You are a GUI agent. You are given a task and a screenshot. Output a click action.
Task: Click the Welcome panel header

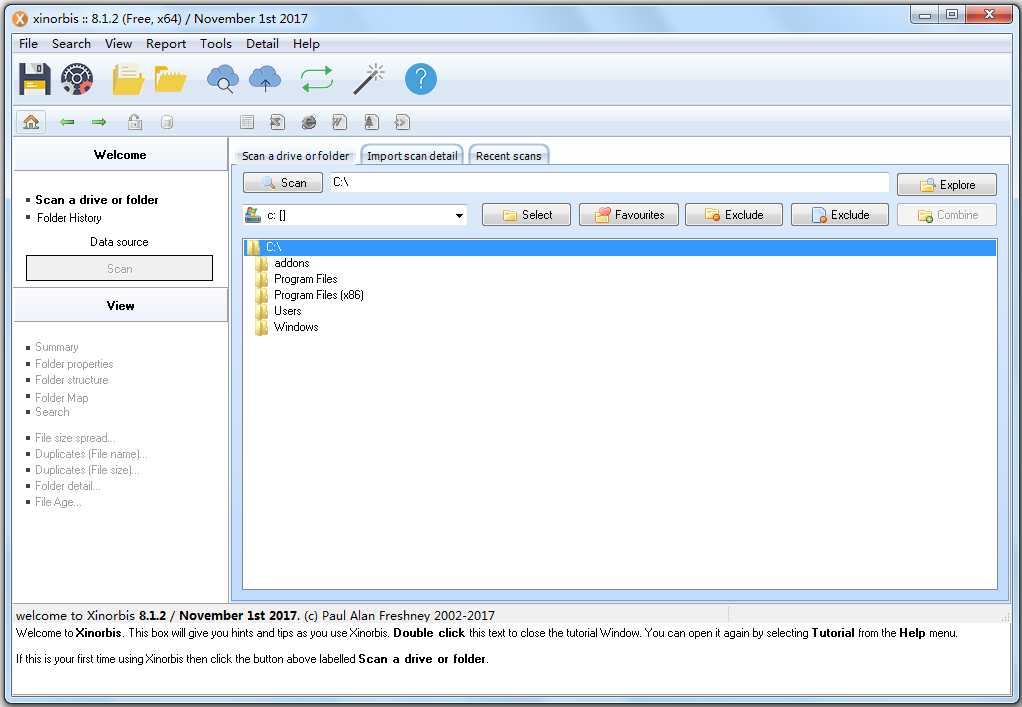121,154
